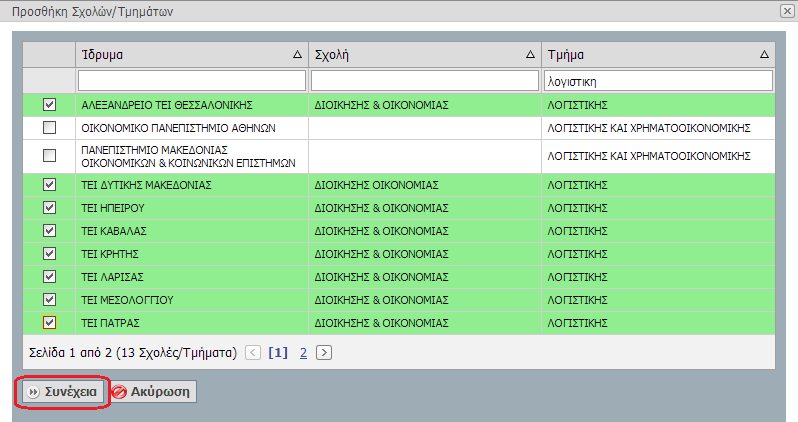Click the Σελίδα 1 από 2 pager text
The height and width of the screenshot is (422, 798).
(x=133, y=353)
